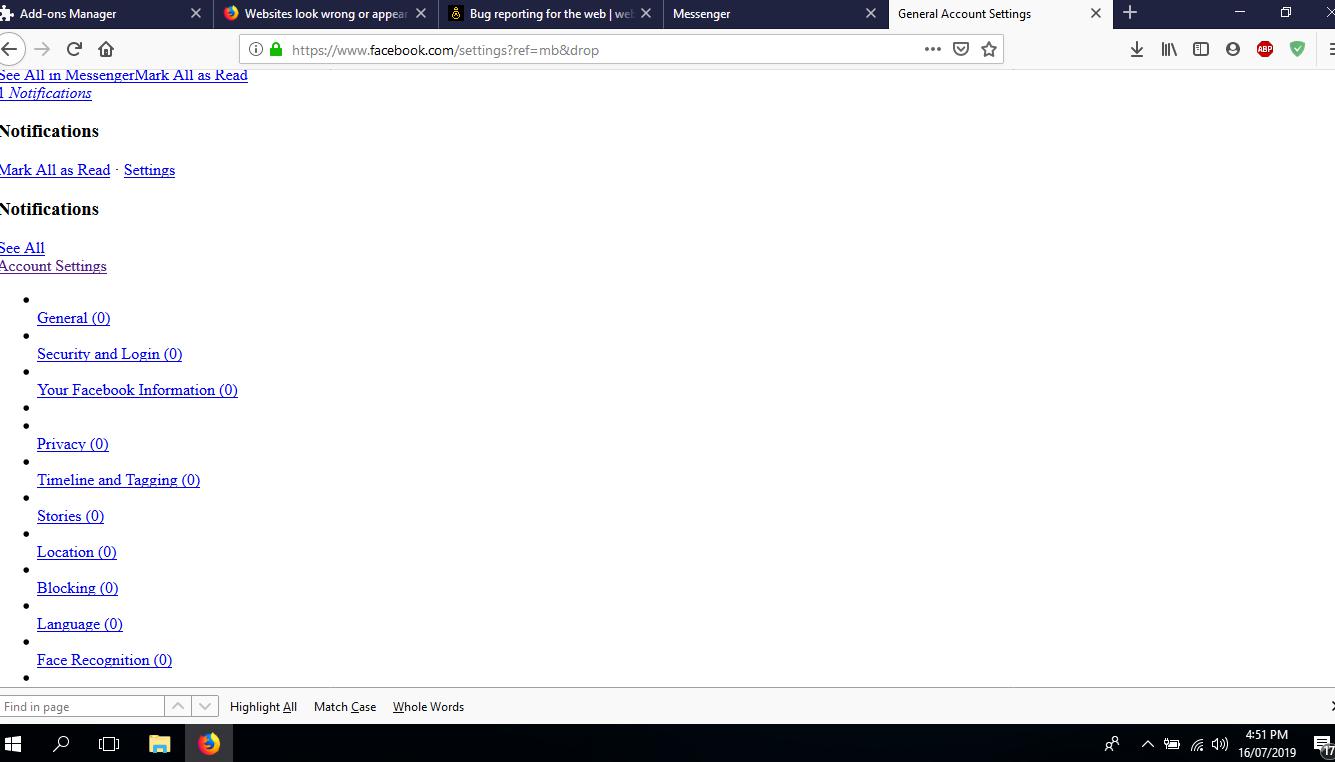
Task: Close the Add-ons Manager tab
Action: [196, 14]
